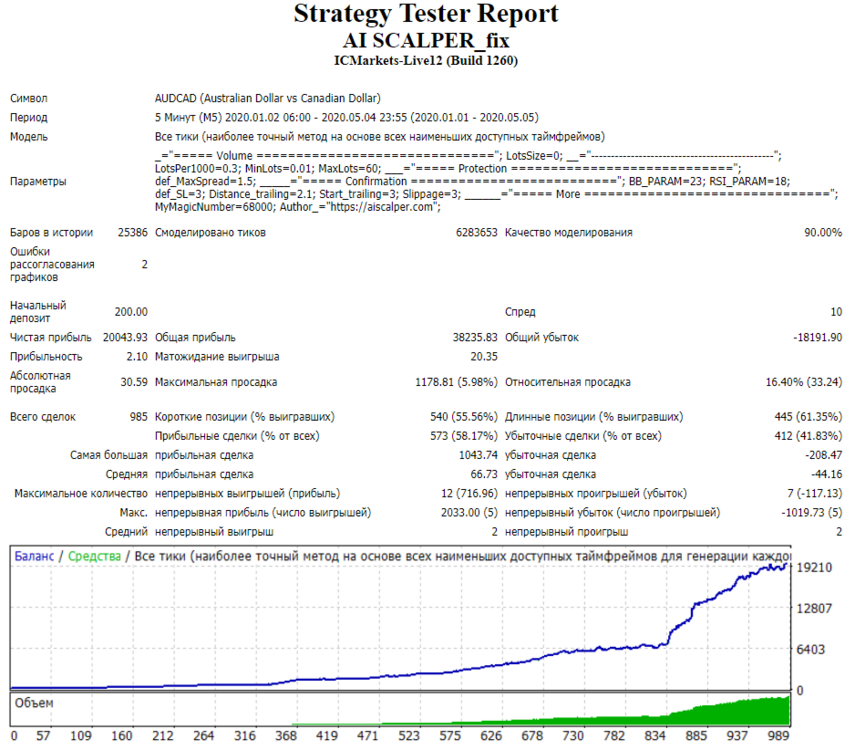This screenshot has height=750, width=855.
Task: Select modelled ticks value 6283653
Action: coord(477,232)
